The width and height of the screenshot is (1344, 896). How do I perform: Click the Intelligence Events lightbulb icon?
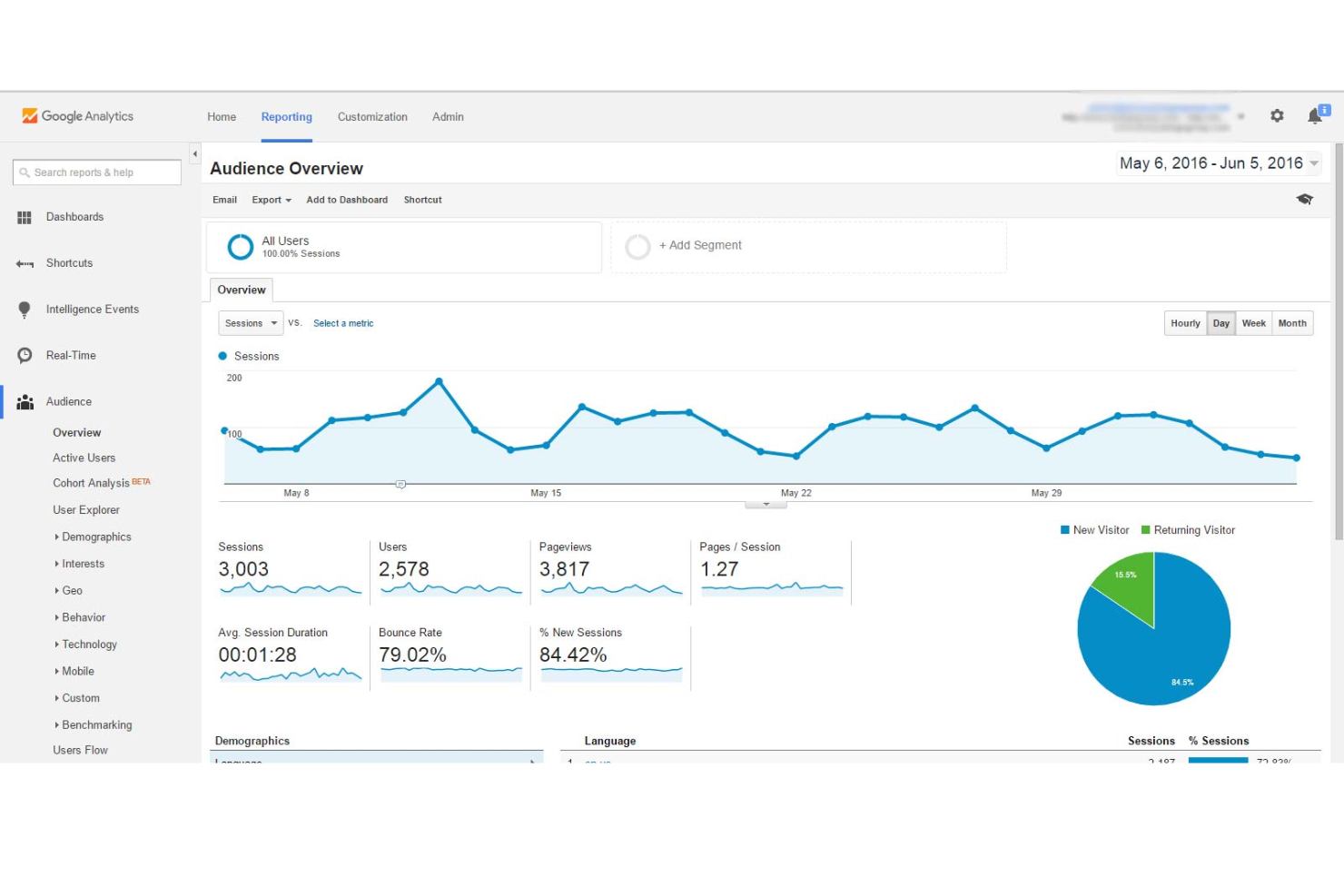click(x=25, y=310)
